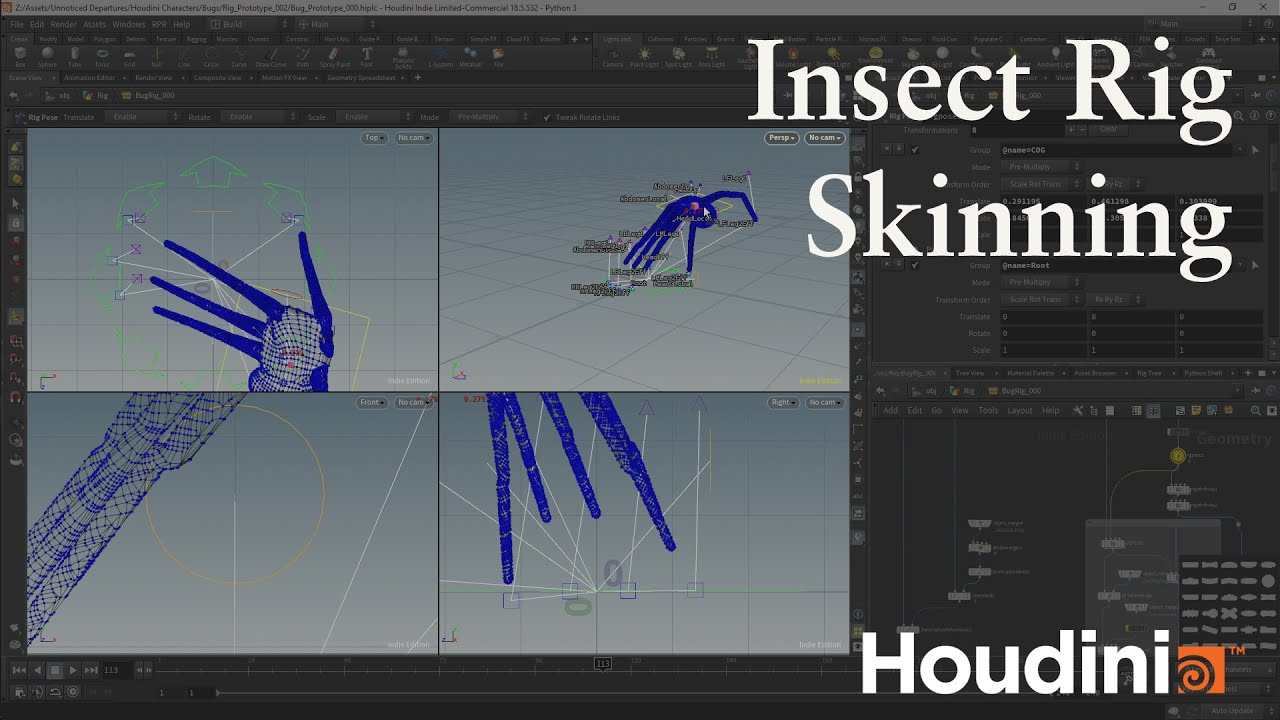The width and height of the screenshot is (1280, 720).
Task: Open the Front viewport view dropdown
Action: (x=372, y=402)
